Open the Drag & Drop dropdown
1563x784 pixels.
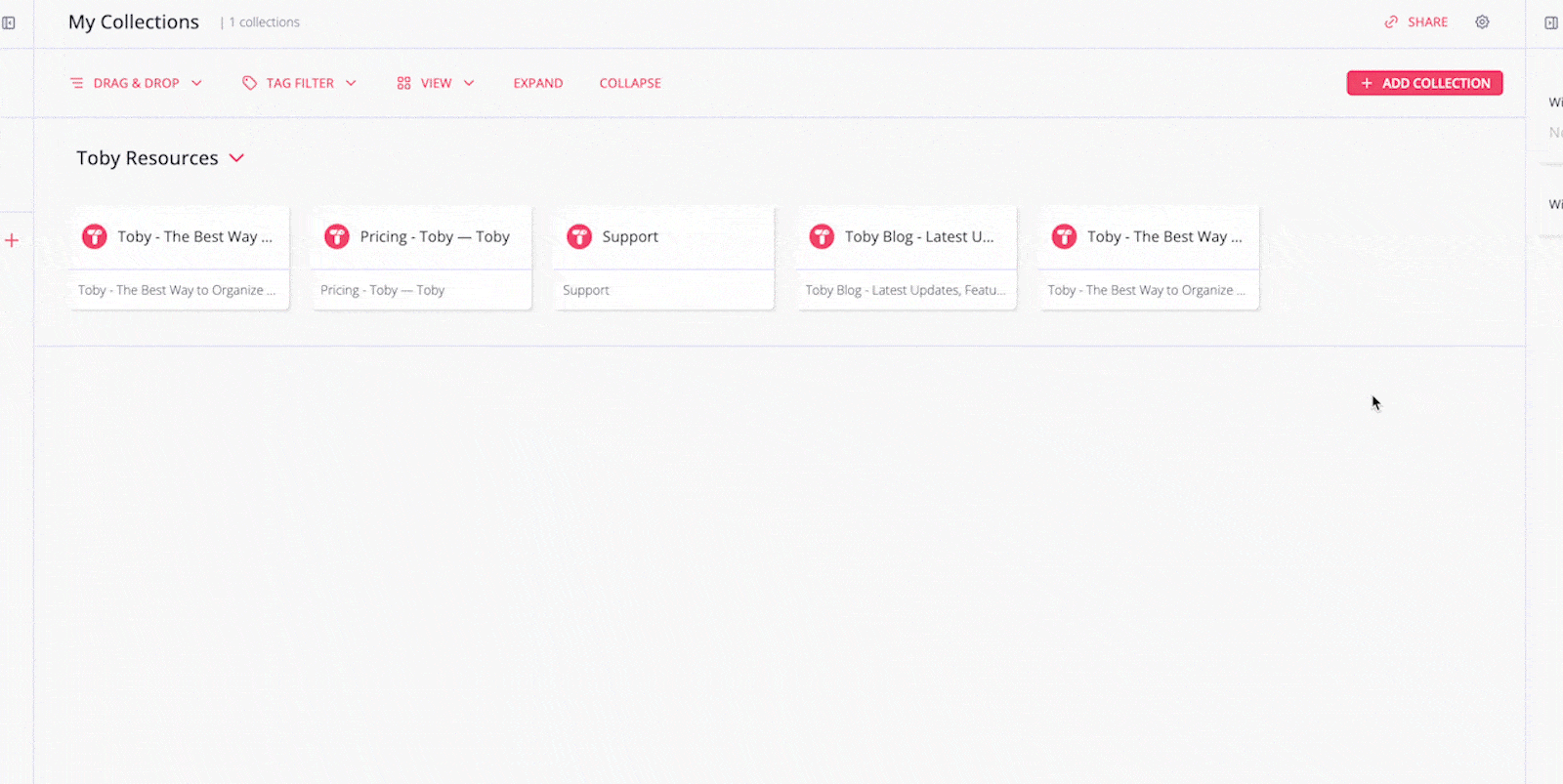tap(137, 83)
